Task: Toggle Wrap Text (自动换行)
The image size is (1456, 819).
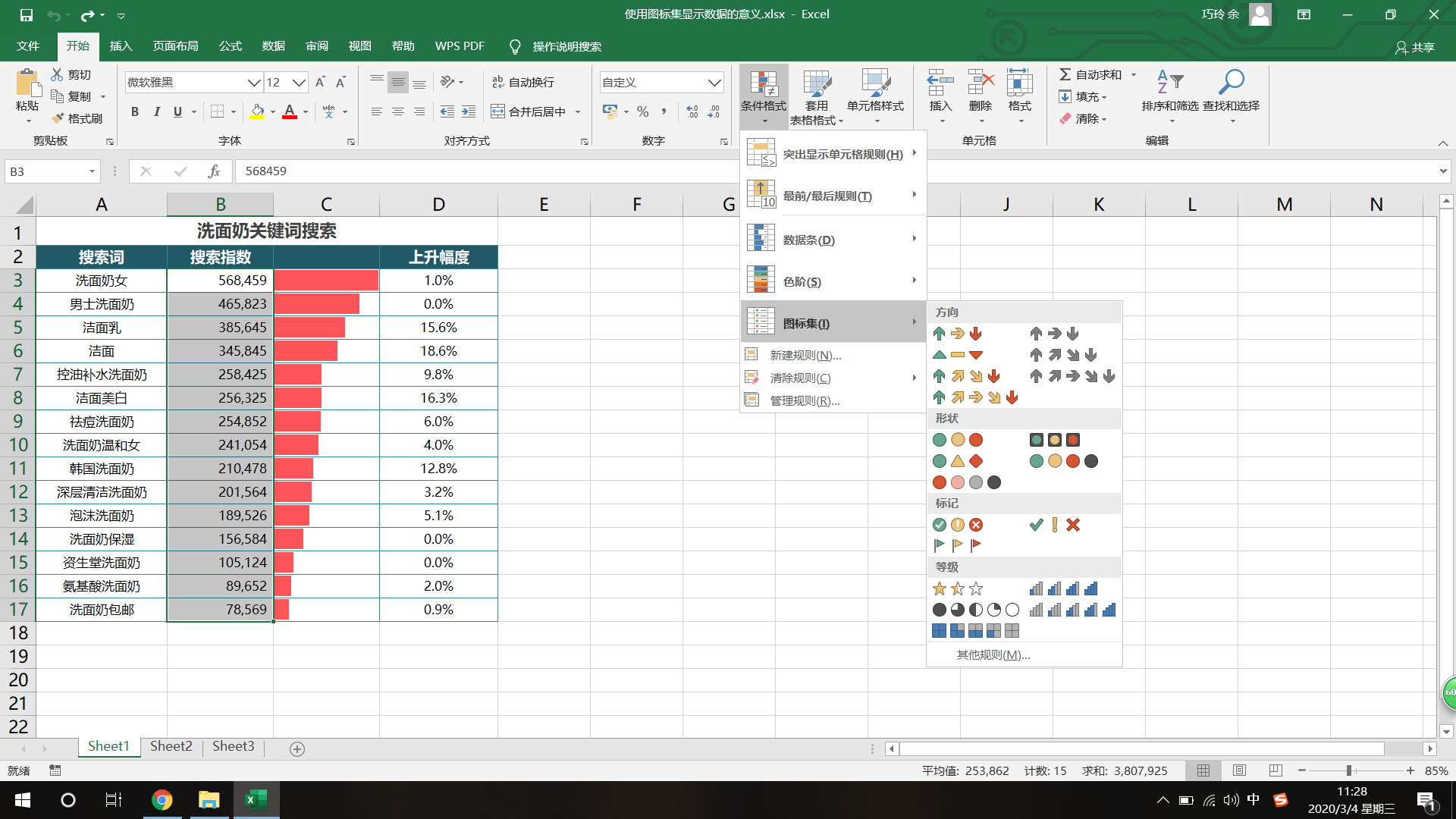Action: tap(523, 82)
